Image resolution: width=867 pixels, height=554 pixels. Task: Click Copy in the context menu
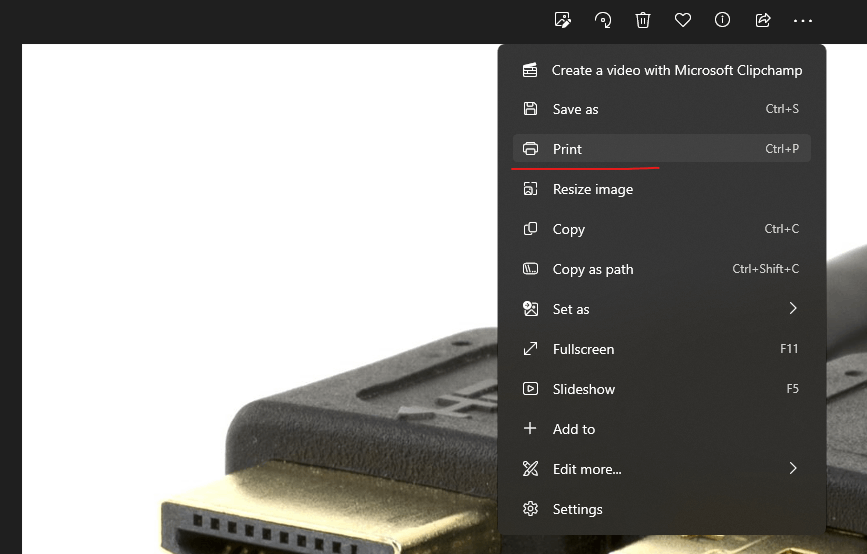pyautogui.click(x=662, y=229)
